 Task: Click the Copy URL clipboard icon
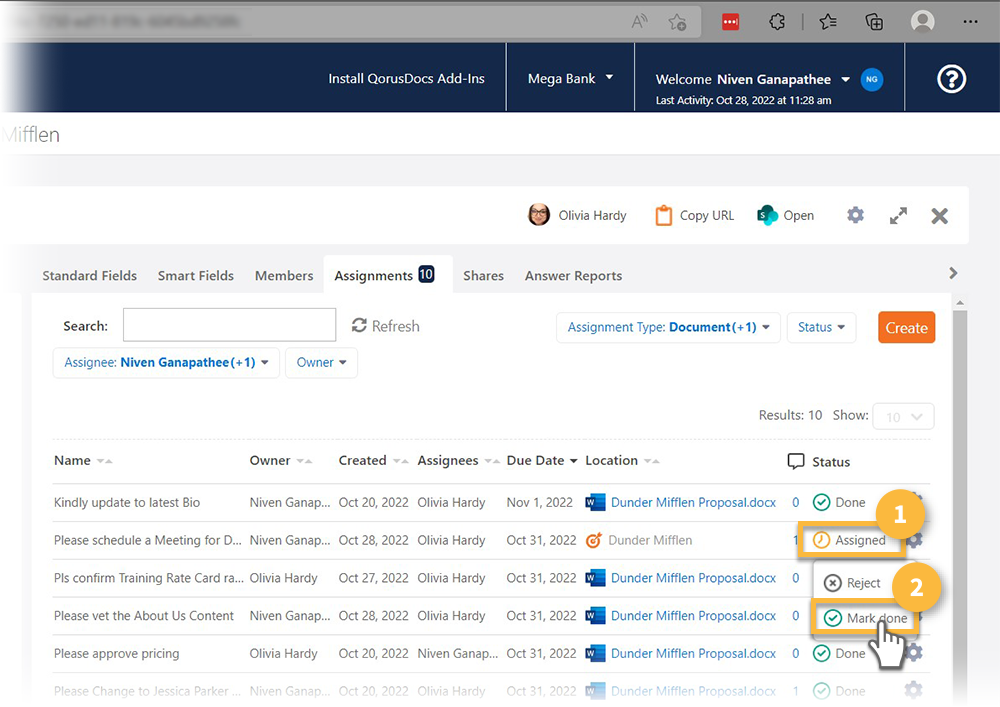click(x=664, y=215)
